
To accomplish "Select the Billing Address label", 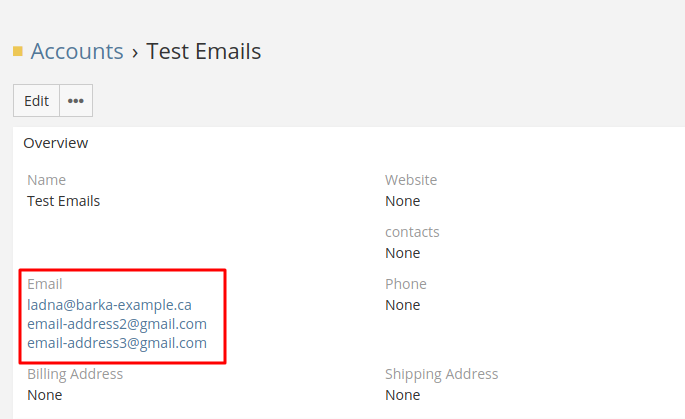I will (75, 374).
